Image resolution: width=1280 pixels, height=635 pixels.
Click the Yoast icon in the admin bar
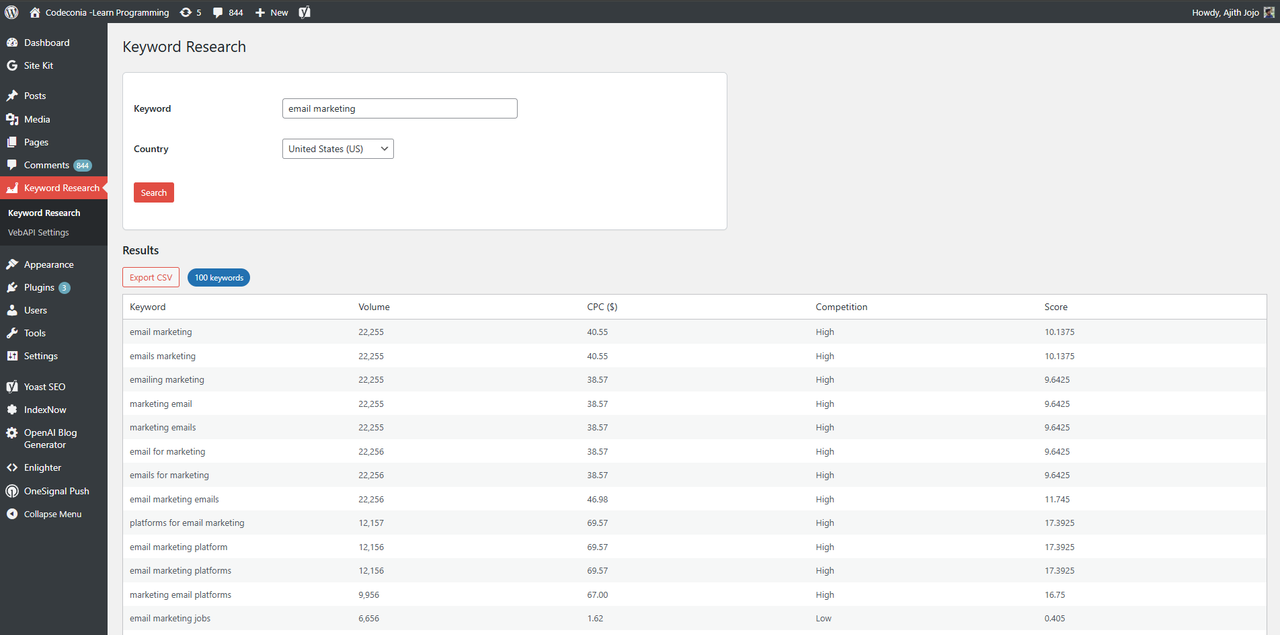tap(304, 12)
